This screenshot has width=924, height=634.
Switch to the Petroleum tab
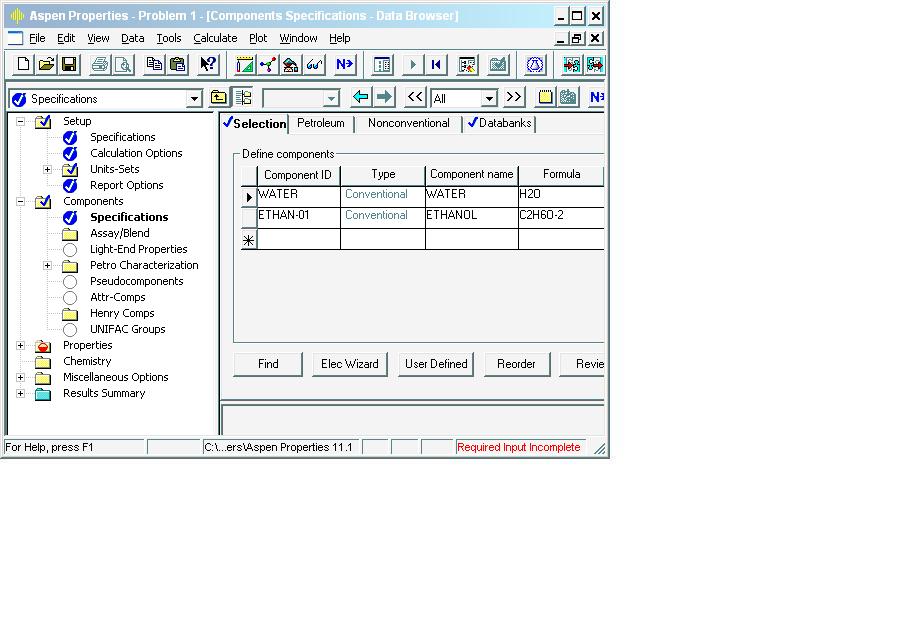point(321,123)
